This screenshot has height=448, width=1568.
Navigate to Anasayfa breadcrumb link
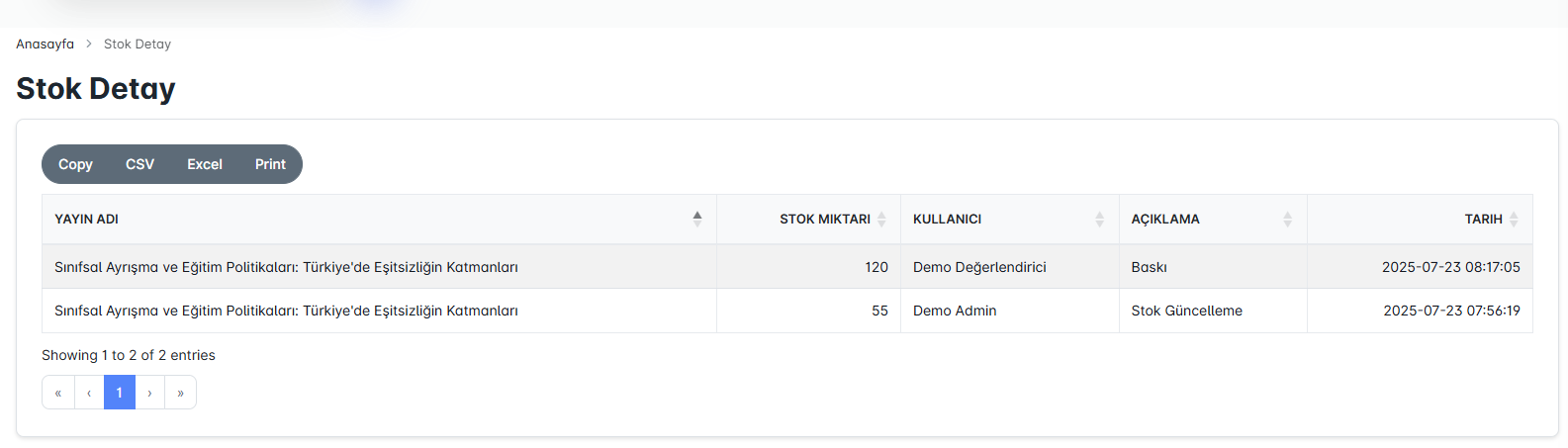tap(45, 45)
